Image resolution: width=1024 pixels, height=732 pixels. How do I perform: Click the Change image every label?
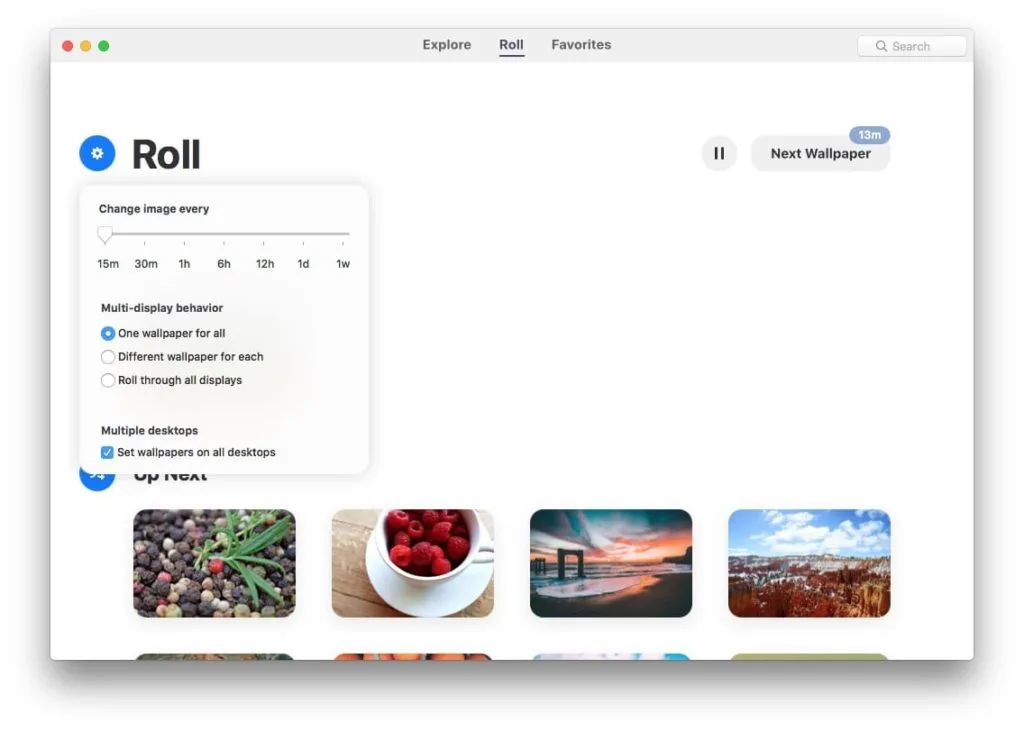tap(154, 209)
